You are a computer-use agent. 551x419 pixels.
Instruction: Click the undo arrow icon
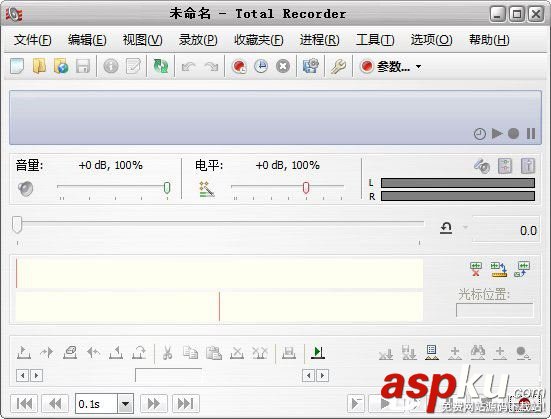point(188,66)
